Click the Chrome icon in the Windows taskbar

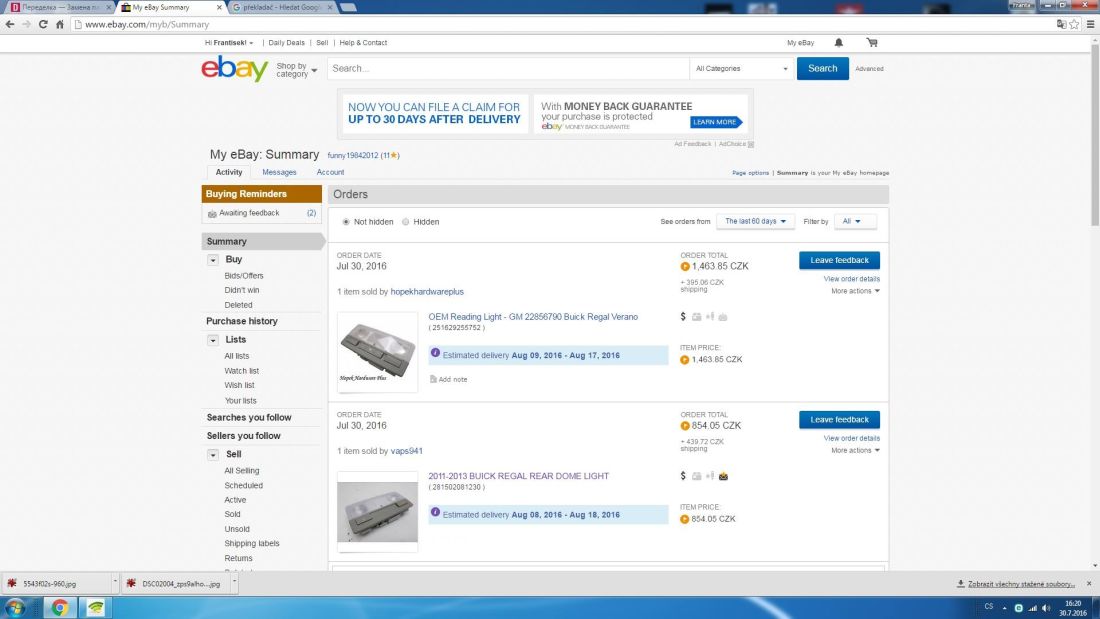(59, 607)
